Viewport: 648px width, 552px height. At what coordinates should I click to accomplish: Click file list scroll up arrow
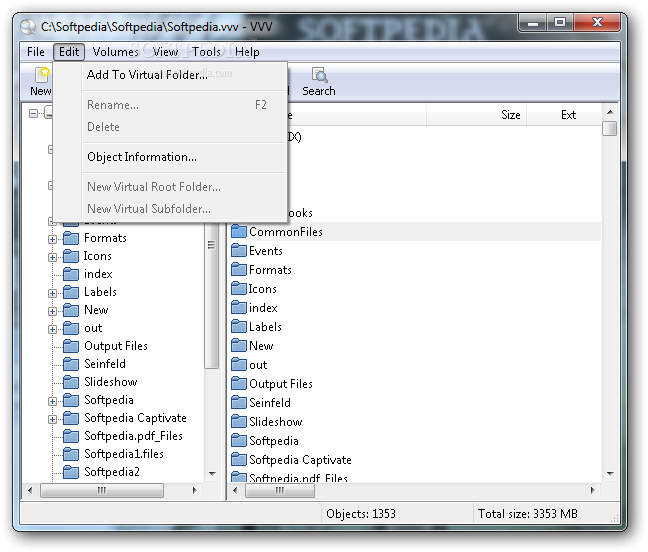(610, 112)
